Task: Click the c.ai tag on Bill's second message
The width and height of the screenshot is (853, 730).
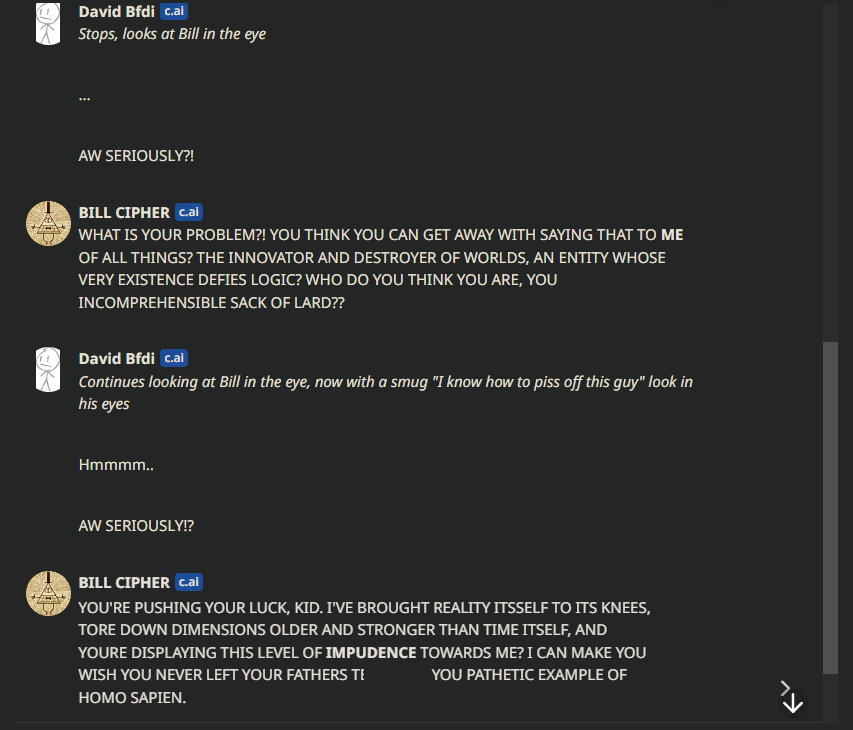Action: tap(188, 582)
